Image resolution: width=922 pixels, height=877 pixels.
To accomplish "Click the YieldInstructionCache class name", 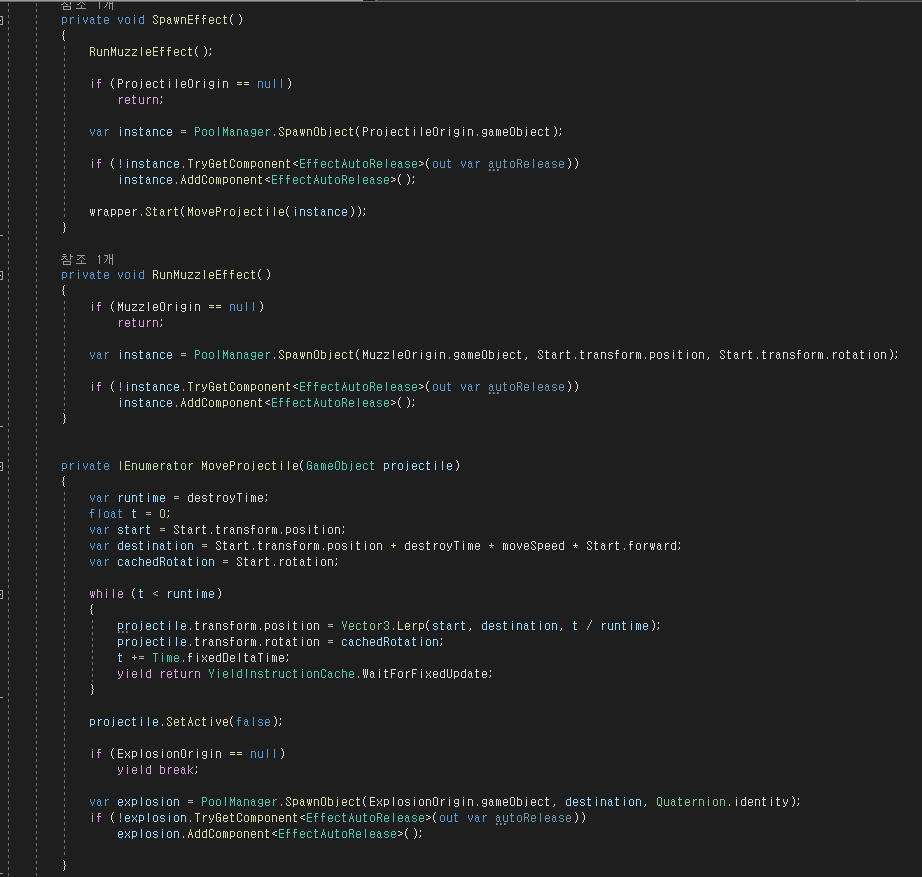I will [280, 674].
